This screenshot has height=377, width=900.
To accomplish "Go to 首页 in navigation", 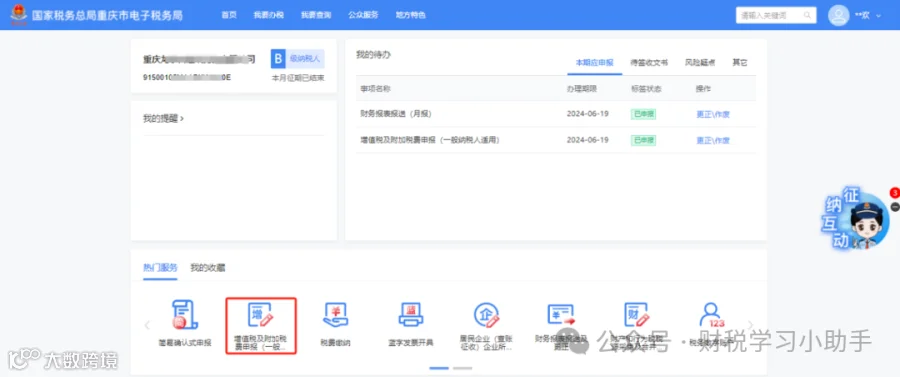I will click(x=229, y=15).
